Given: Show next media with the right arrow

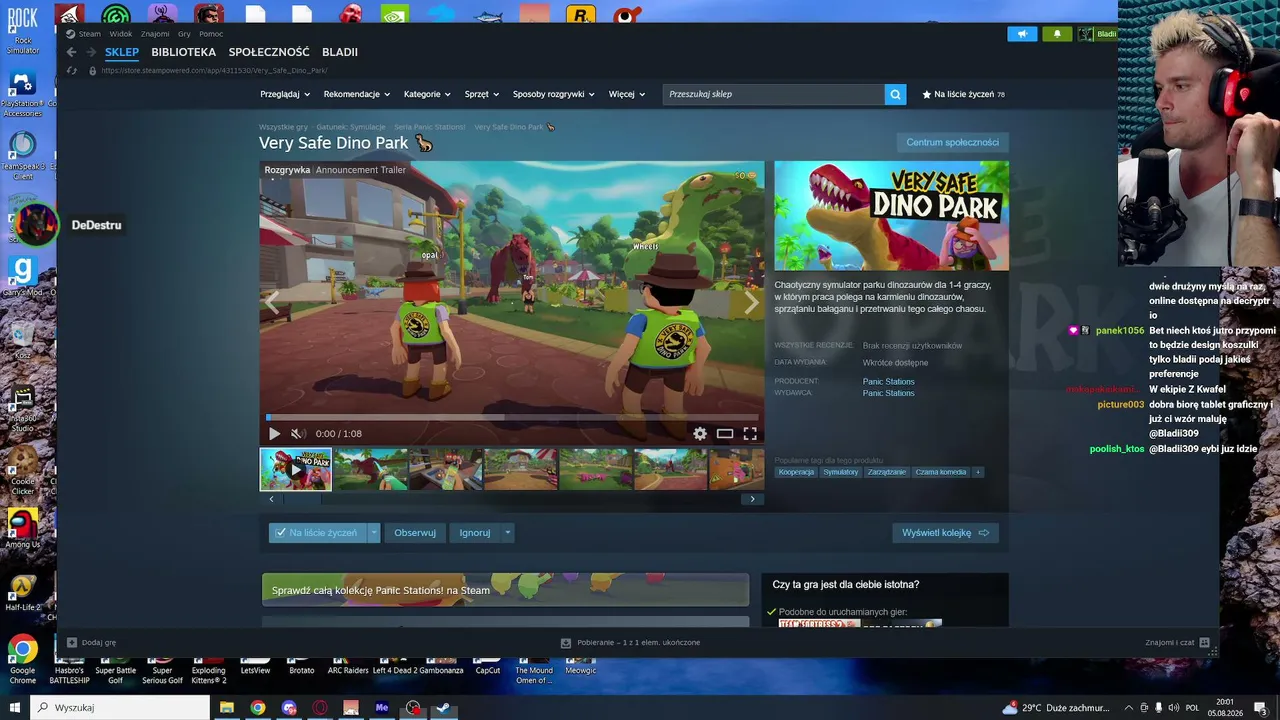Looking at the screenshot, I should point(751,304).
